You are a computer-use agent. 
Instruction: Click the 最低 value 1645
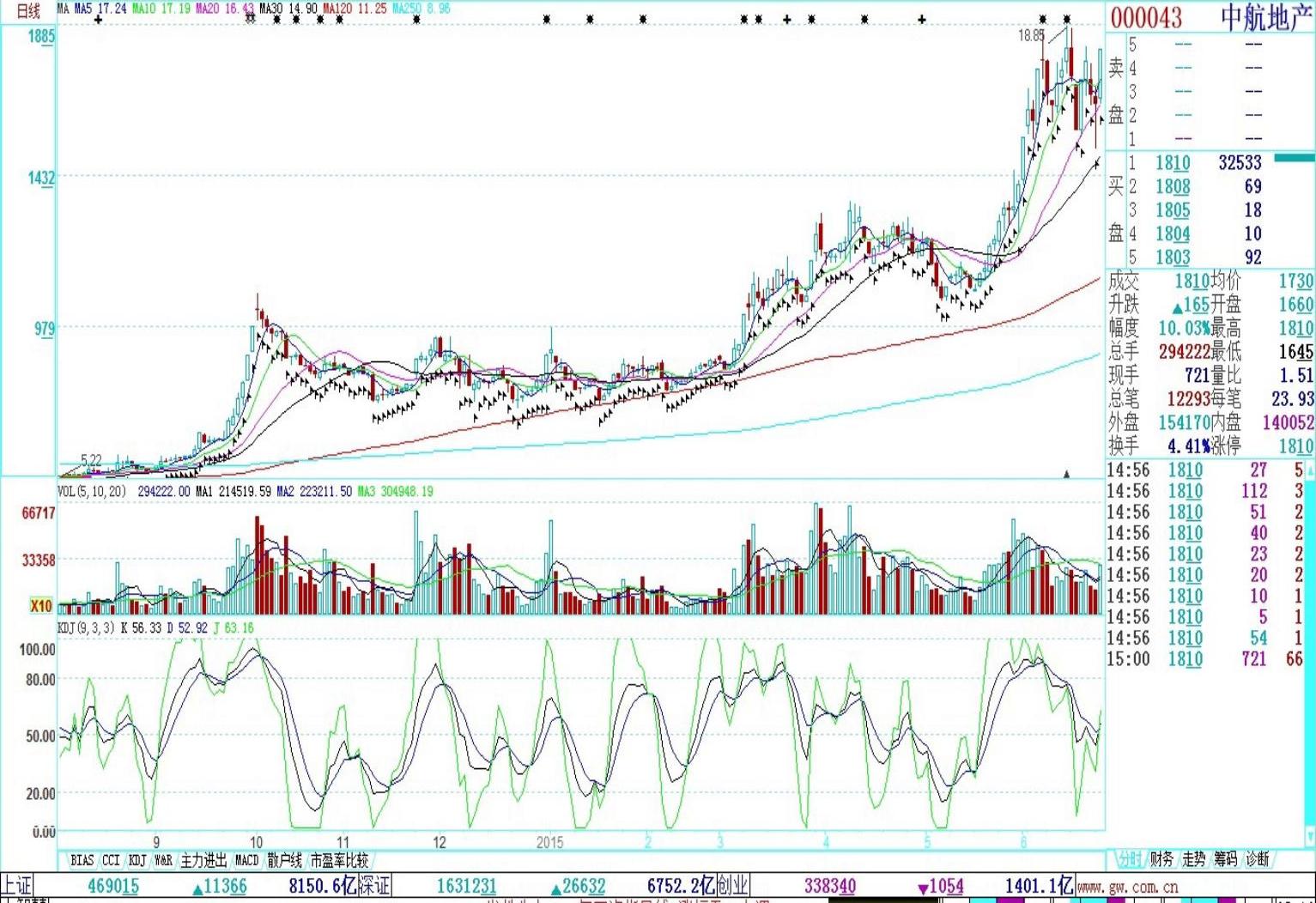(1295, 351)
